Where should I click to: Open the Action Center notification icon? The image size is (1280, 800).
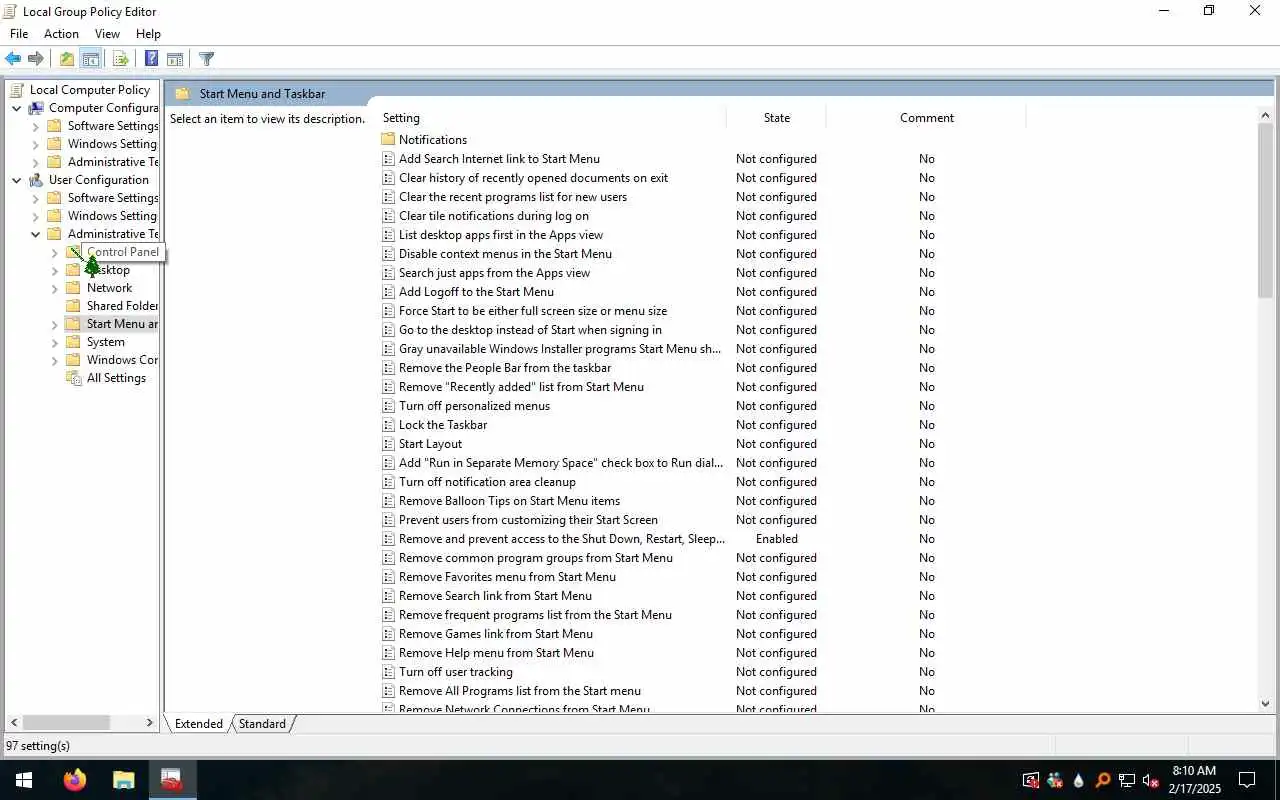pos(1248,780)
